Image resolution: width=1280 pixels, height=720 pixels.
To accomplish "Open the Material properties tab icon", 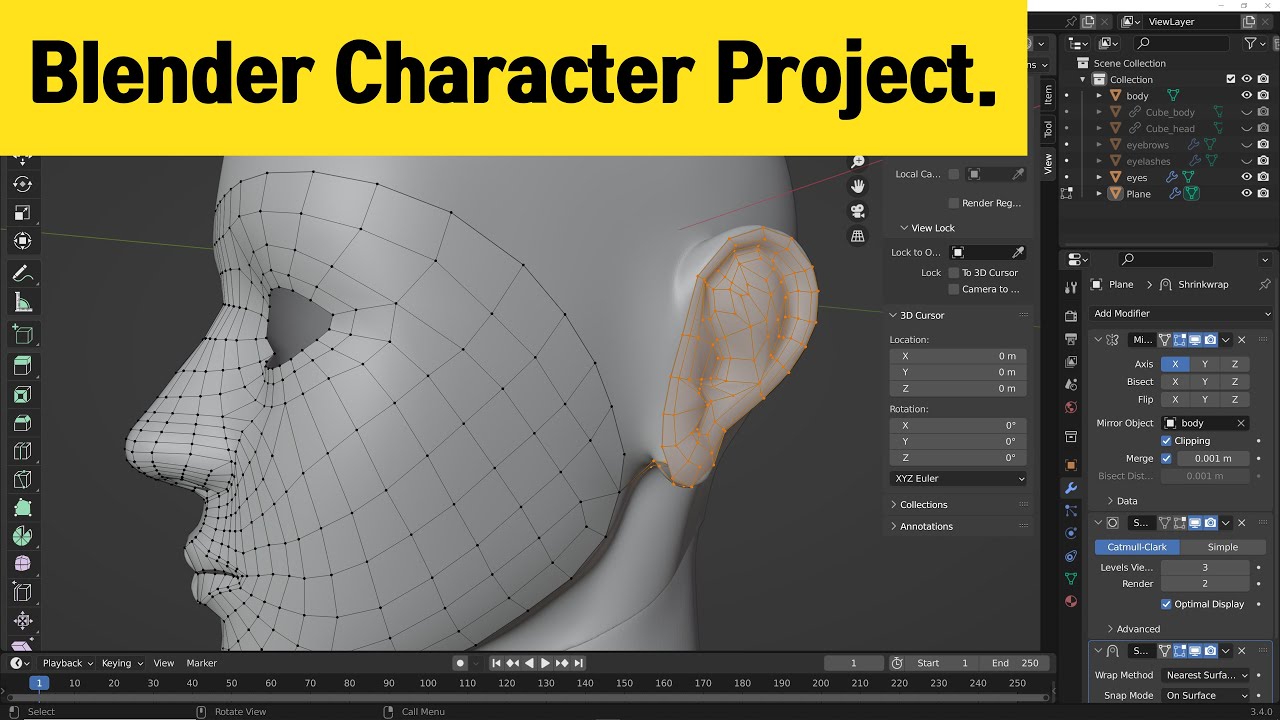I will (x=1071, y=601).
